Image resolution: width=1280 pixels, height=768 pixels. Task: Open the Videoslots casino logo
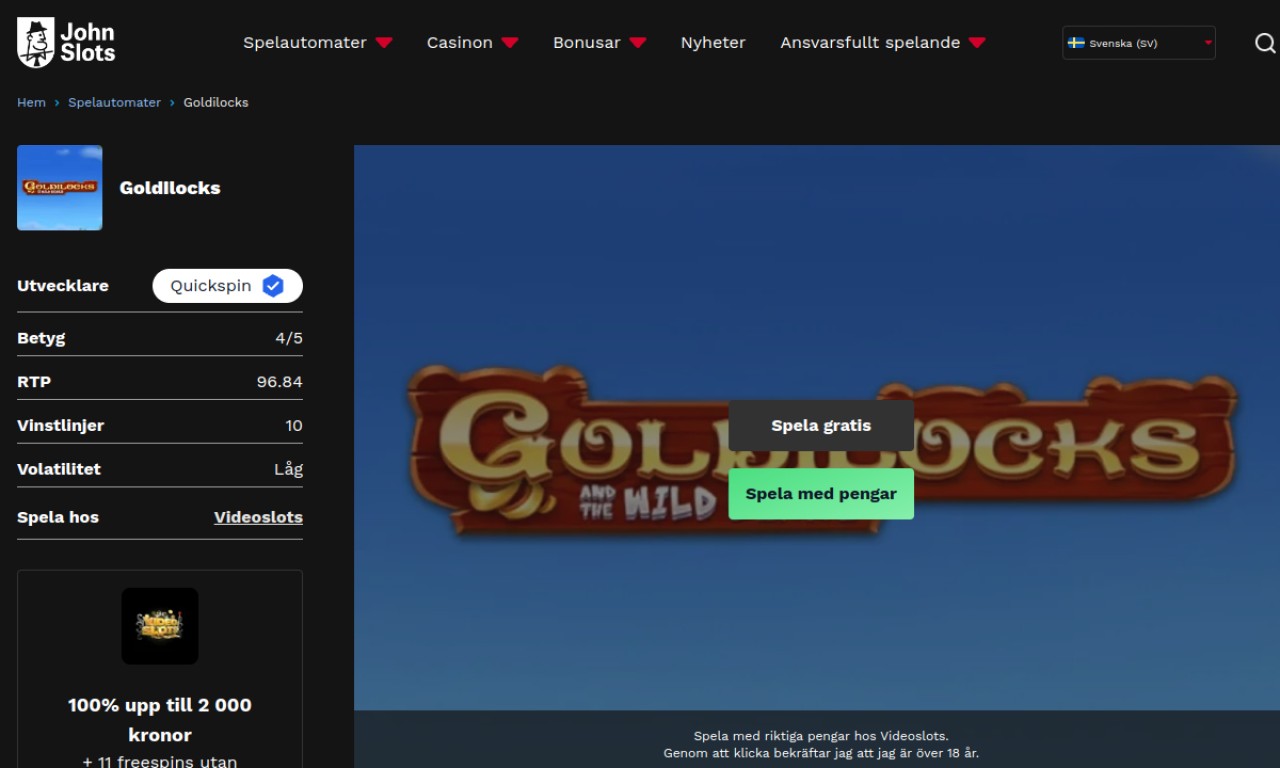point(160,626)
